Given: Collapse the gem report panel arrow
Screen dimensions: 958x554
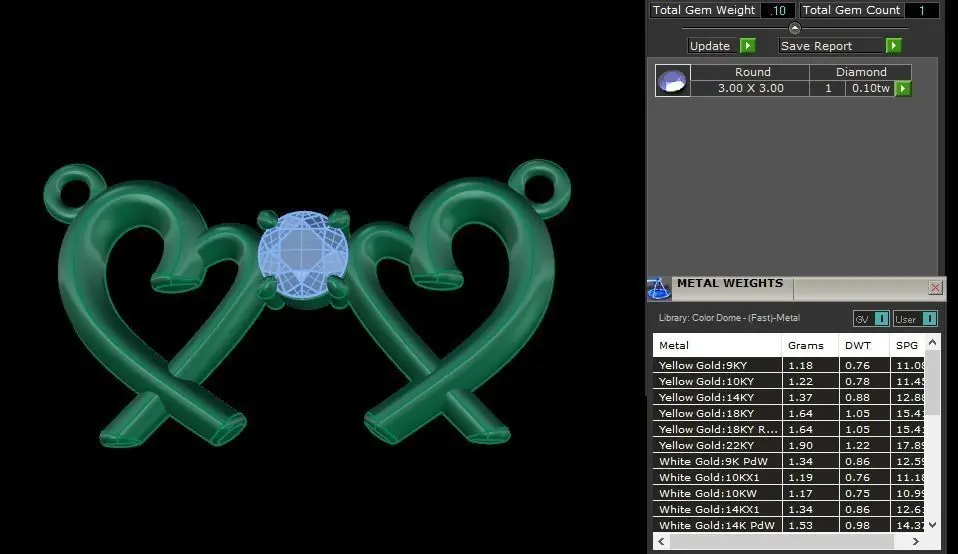Looking at the screenshot, I should tap(794, 28).
